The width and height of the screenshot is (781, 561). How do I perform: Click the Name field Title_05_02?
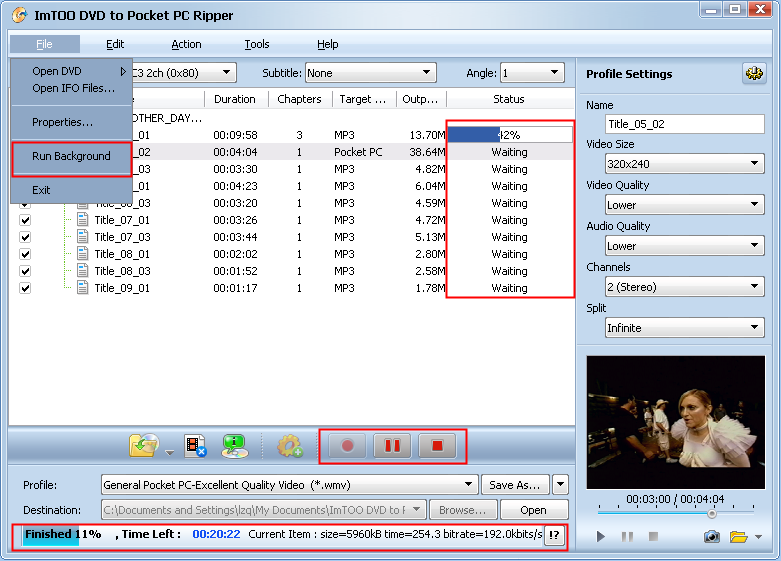[685, 124]
